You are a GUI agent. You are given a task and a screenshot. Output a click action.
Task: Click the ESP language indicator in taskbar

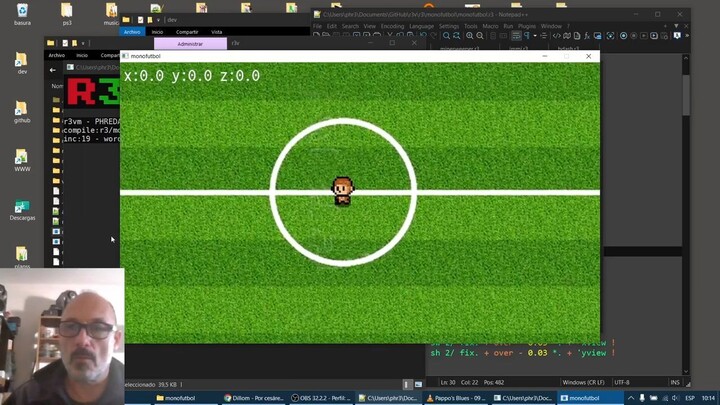coord(690,398)
